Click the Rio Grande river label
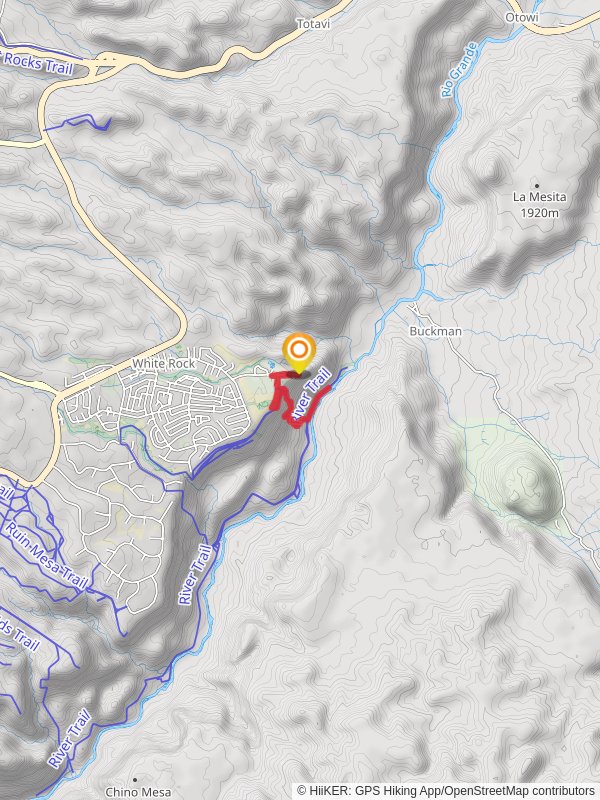This screenshot has height=800, width=600. tap(459, 70)
